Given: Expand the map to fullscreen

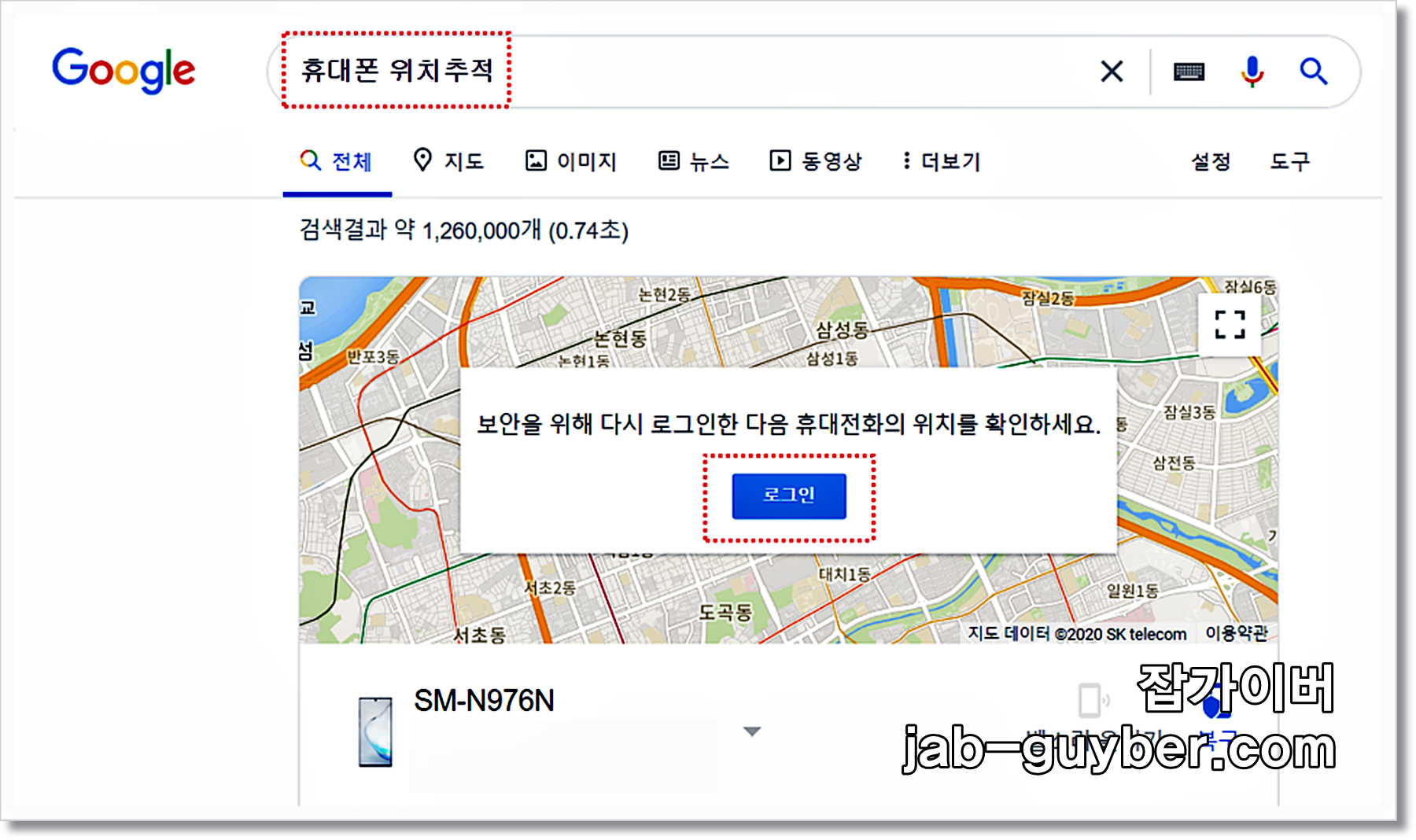Looking at the screenshot, I should [x=1230, y=324].
